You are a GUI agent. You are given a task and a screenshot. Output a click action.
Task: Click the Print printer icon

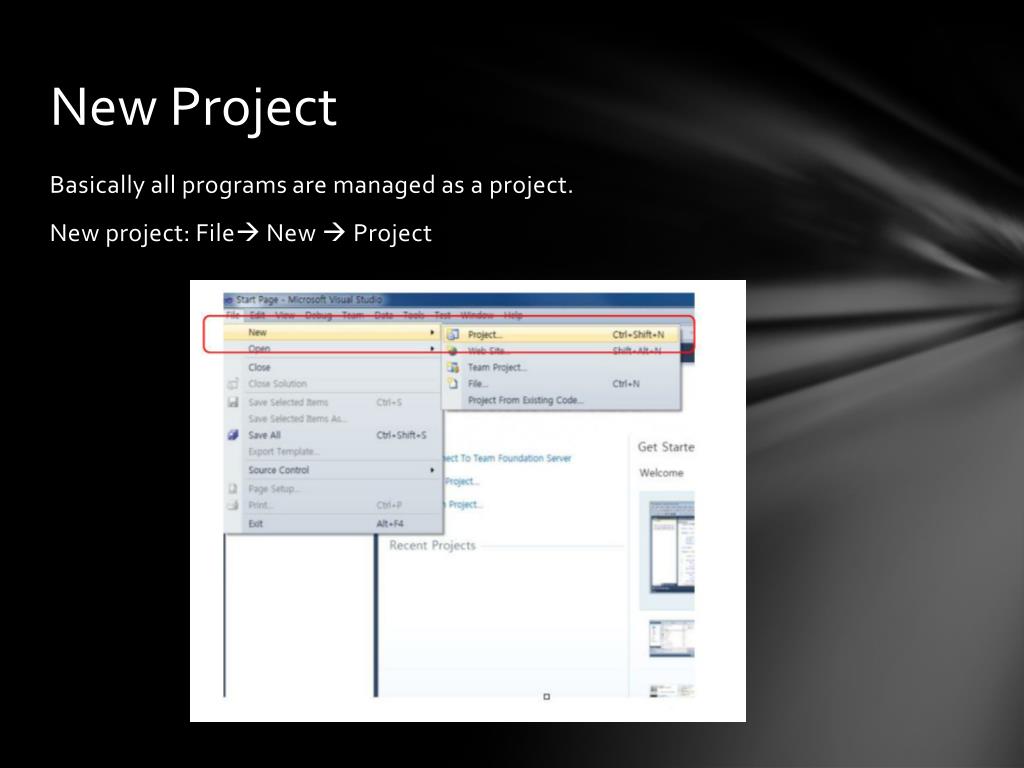pyautogui.click(x=232, y=505)
